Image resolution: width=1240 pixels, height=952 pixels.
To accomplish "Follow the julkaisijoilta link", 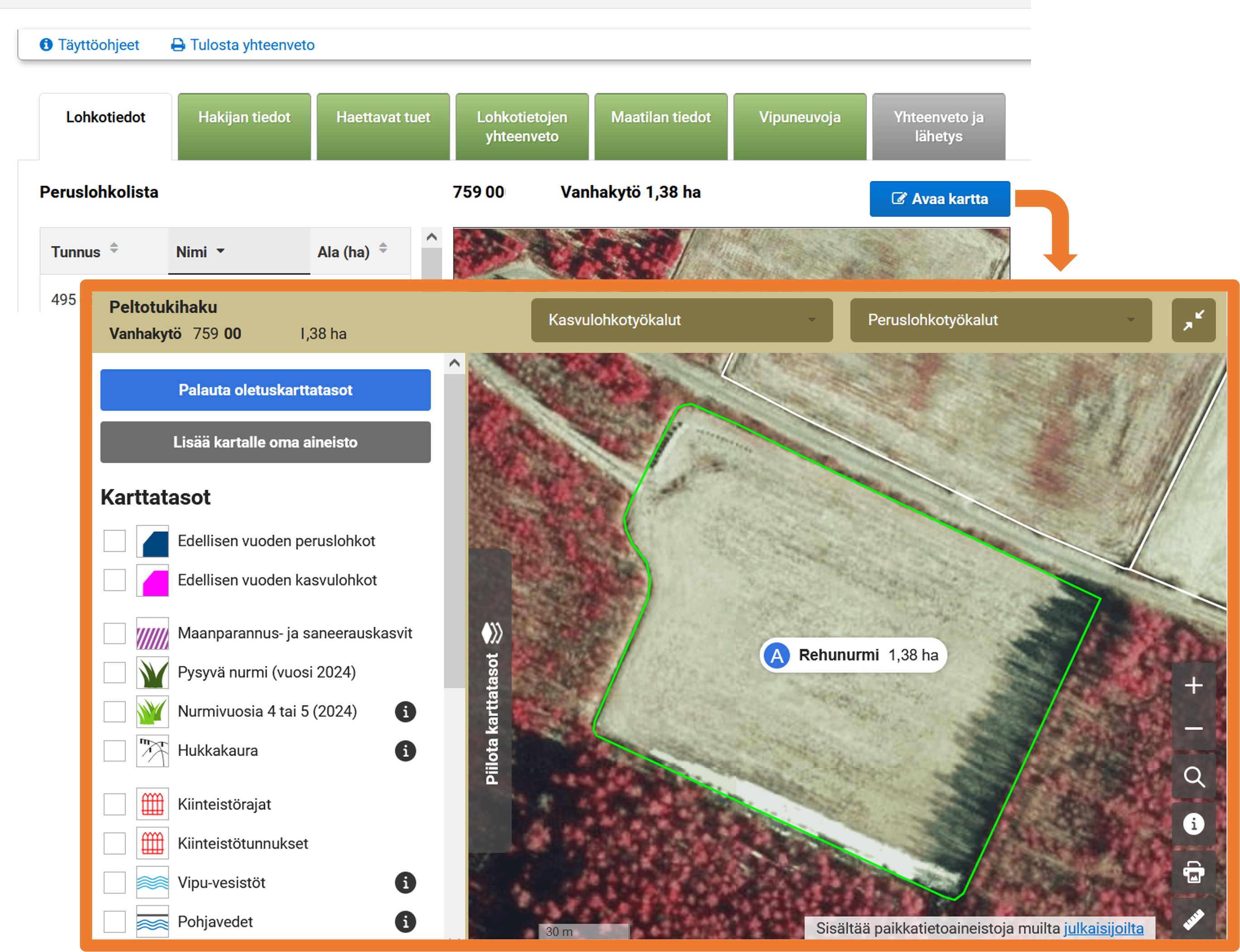I will (x=1103, y=928).
